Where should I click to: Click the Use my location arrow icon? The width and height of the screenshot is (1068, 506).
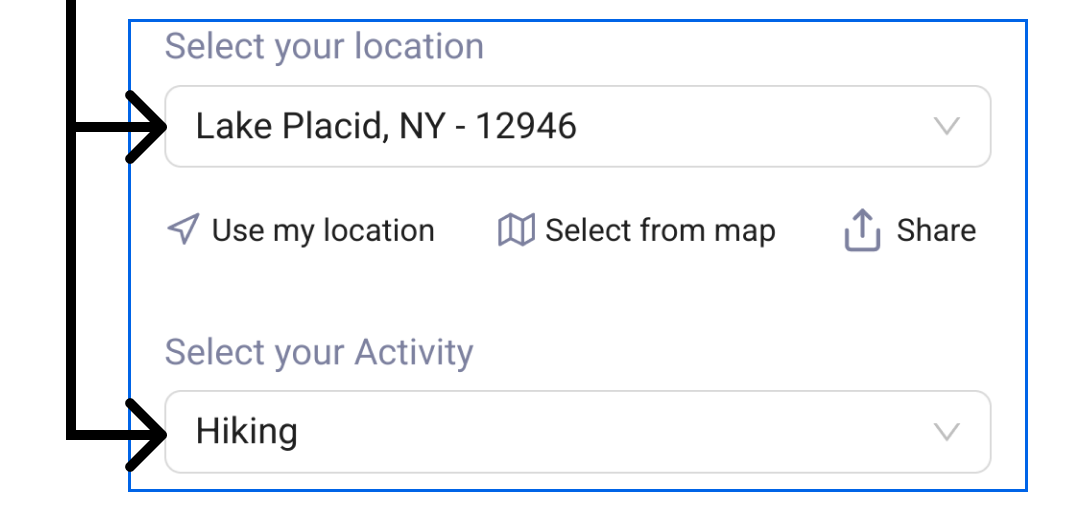pyautogui.click(x=182, y=230)
